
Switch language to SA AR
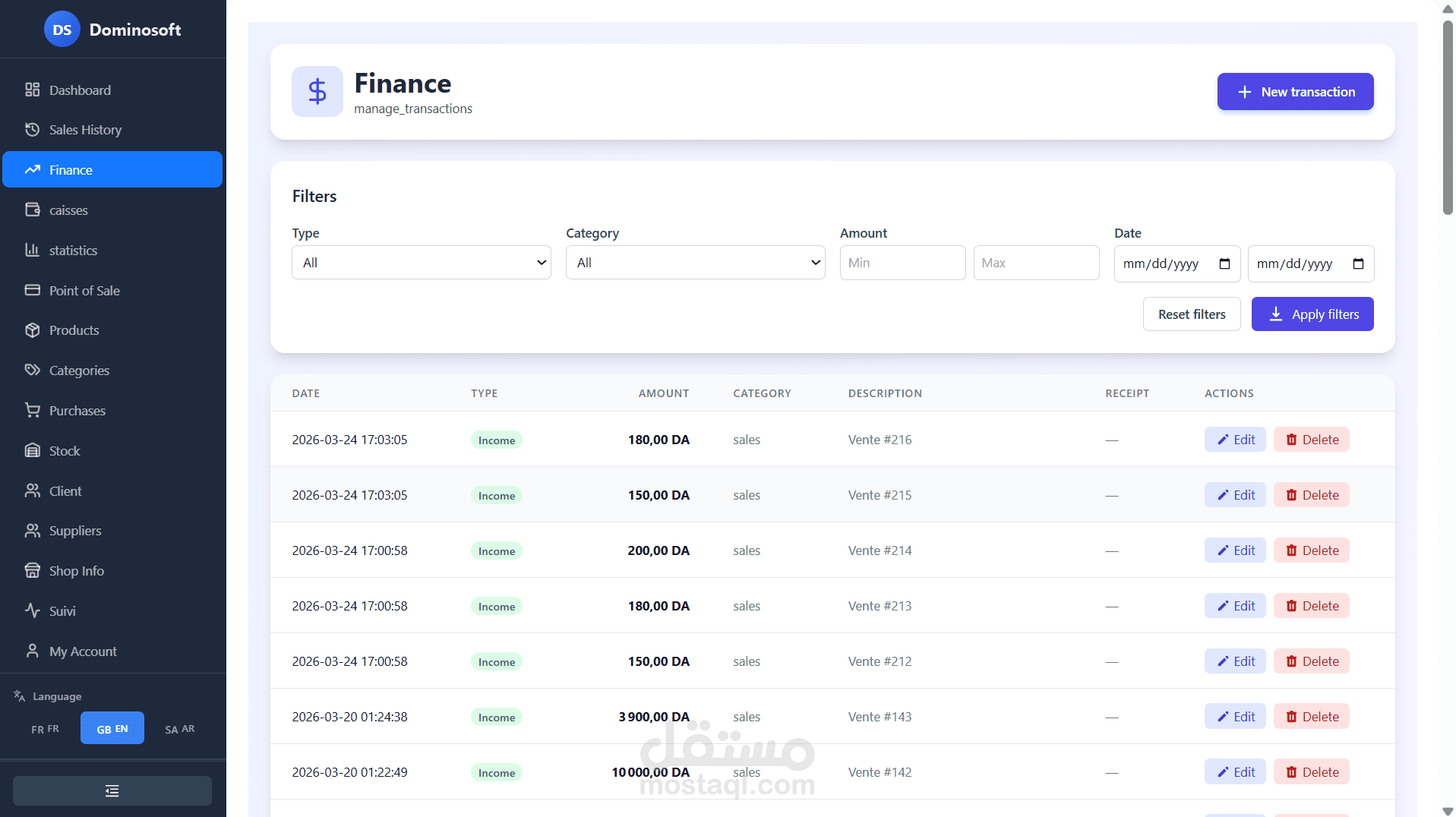point(180,728)
